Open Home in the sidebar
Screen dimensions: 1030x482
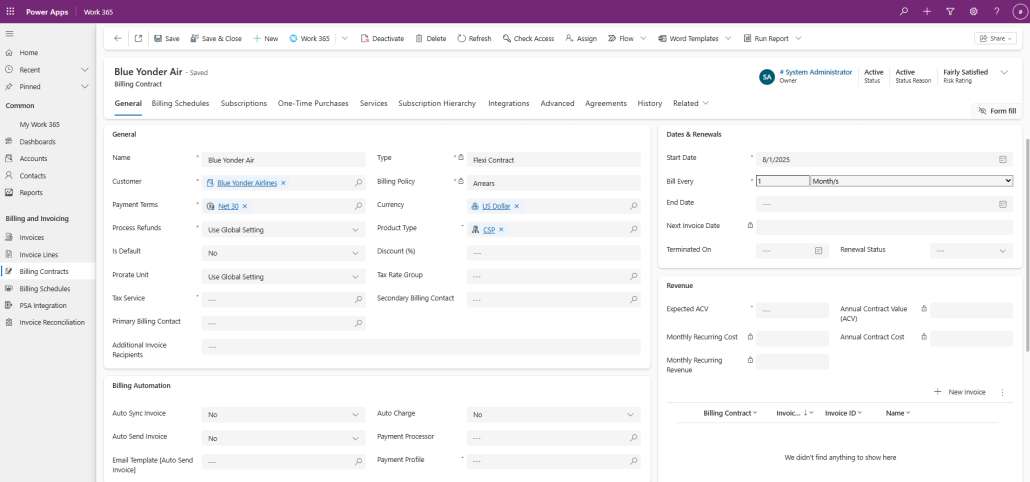tap(28, 53)
